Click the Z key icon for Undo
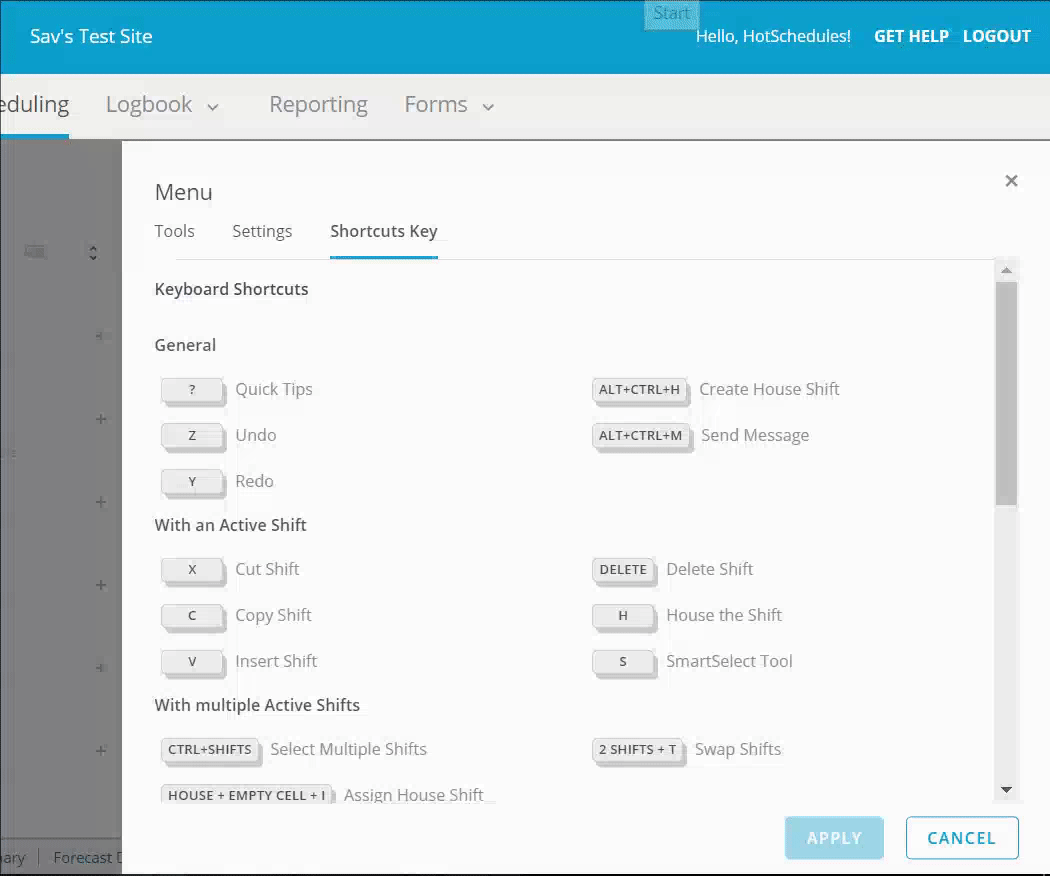Screen dimensions: 1050x876 pyautogui.click(x=192, y=436)
